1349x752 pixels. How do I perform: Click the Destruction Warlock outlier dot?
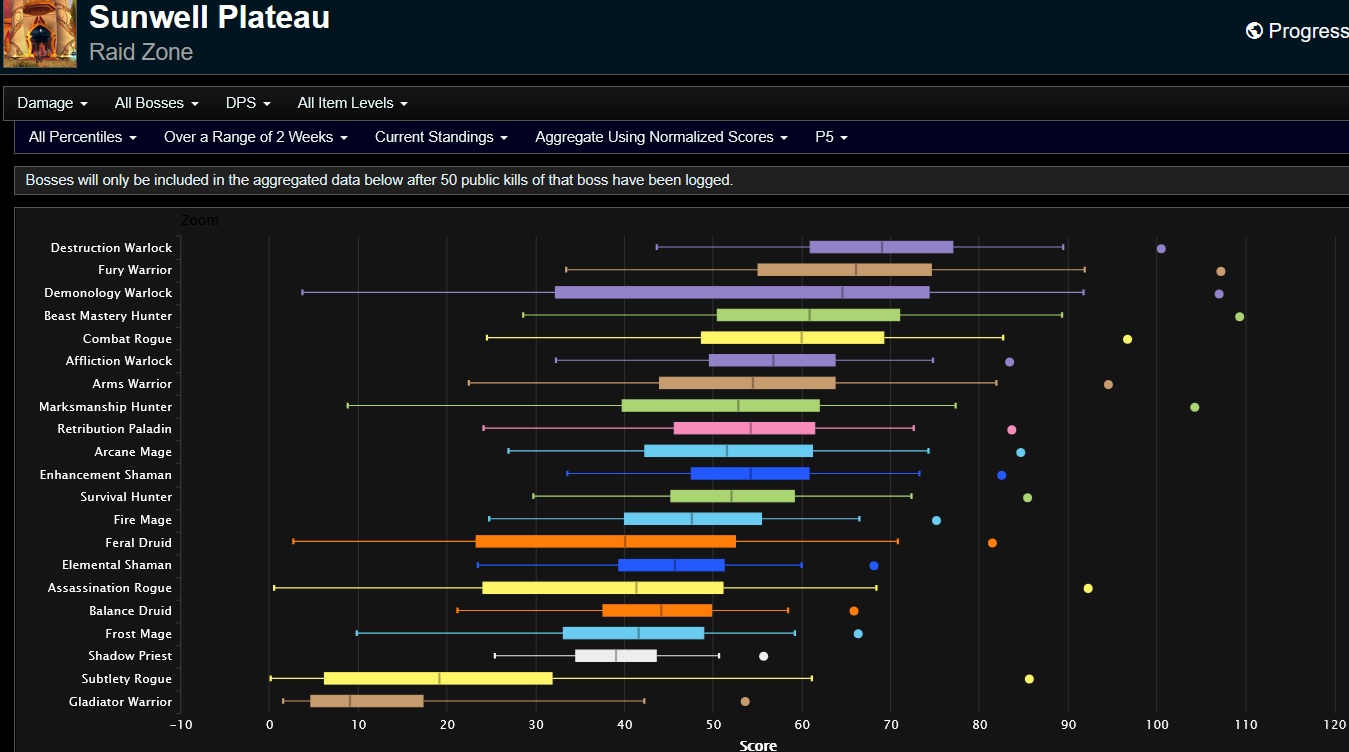[1161, 248]
